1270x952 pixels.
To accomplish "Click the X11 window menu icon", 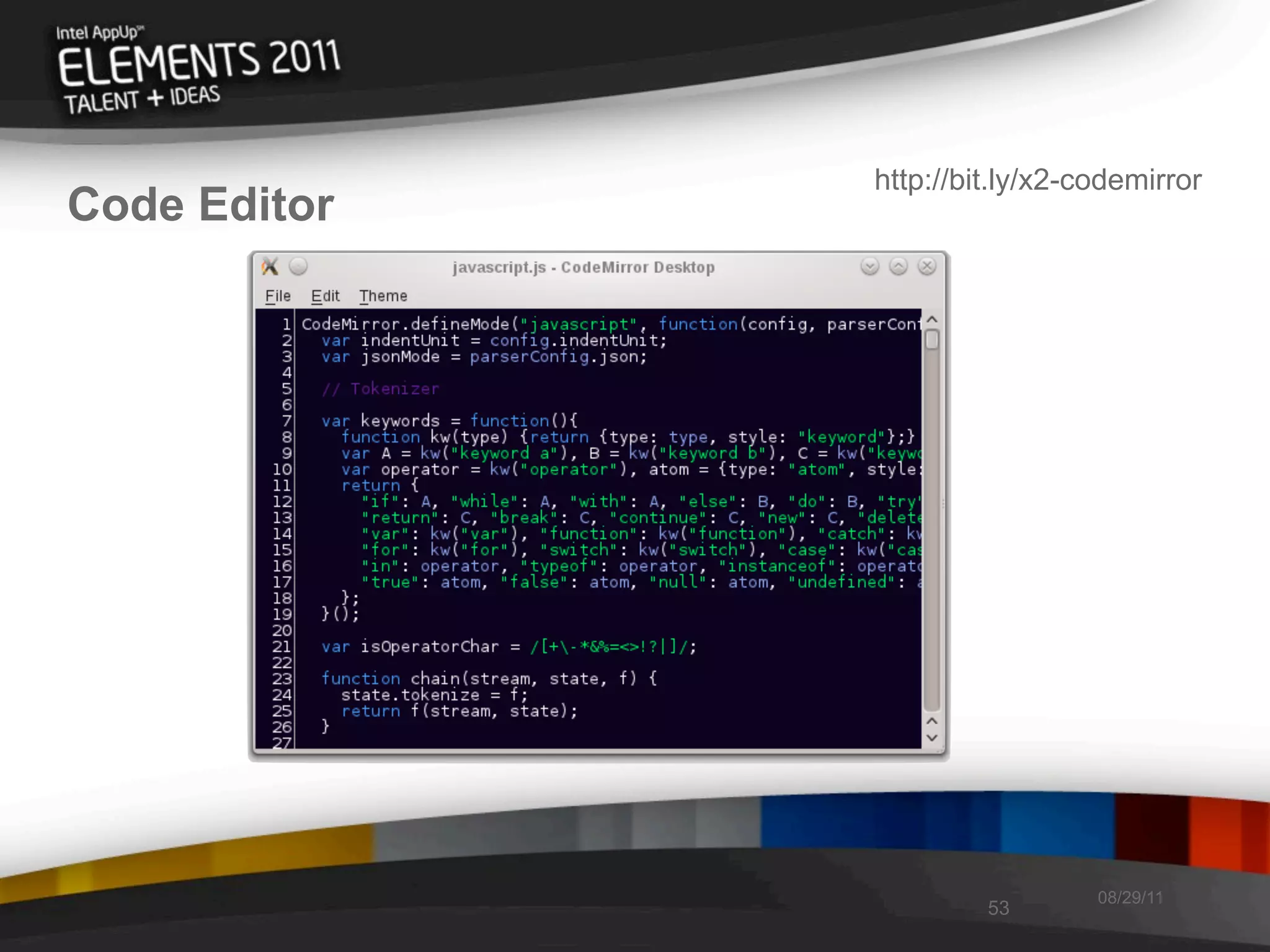I will [270, 267].
